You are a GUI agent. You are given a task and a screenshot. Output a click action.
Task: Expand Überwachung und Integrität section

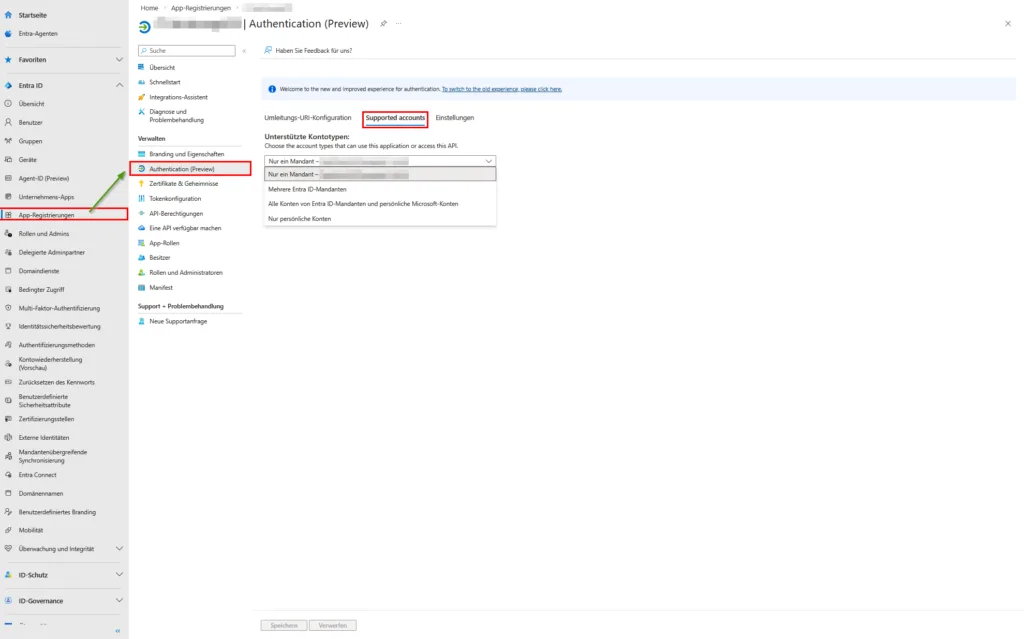[x=120, y=549]
